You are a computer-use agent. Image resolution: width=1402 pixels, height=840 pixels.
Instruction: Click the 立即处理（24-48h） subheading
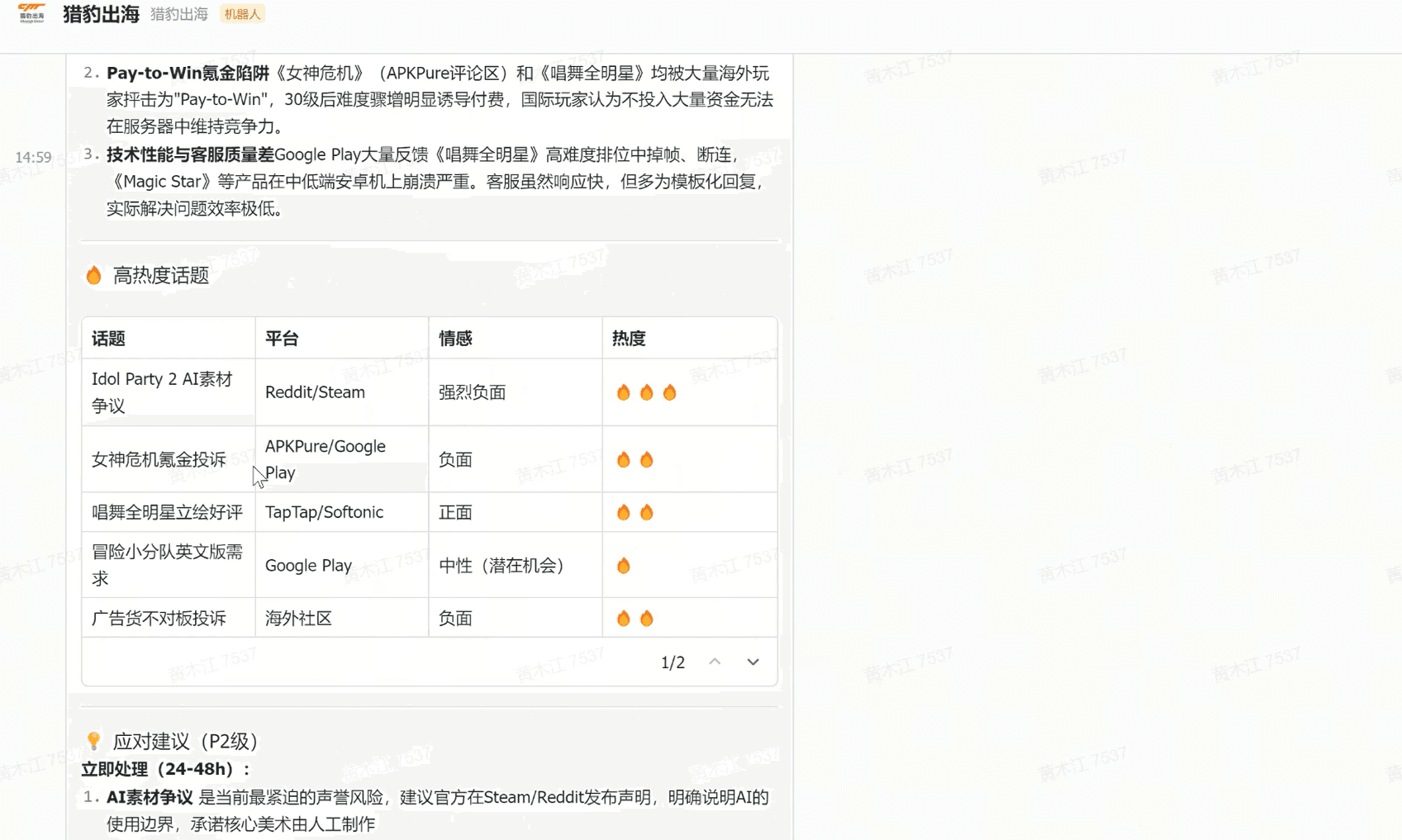pos(166,769)
